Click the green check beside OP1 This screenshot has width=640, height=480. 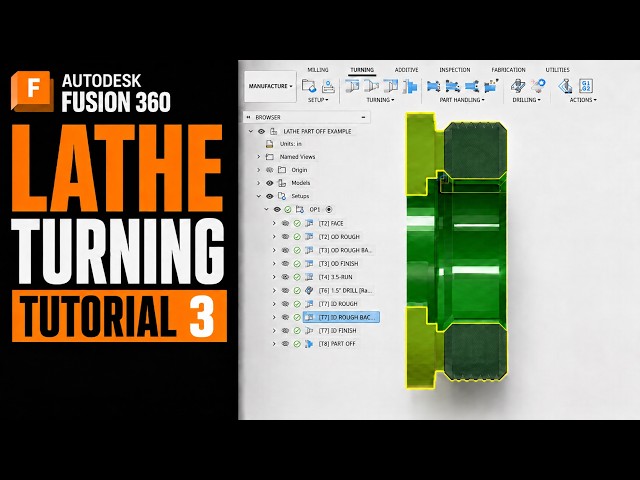point(288,209)
